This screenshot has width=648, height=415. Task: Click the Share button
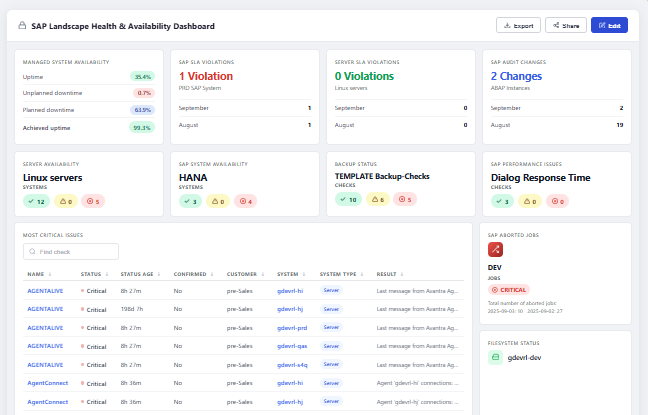click(x=566, y=25)
